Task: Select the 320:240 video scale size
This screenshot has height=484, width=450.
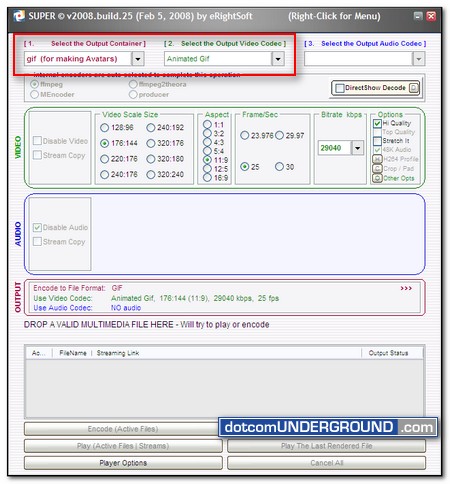Action: point(151,174)
